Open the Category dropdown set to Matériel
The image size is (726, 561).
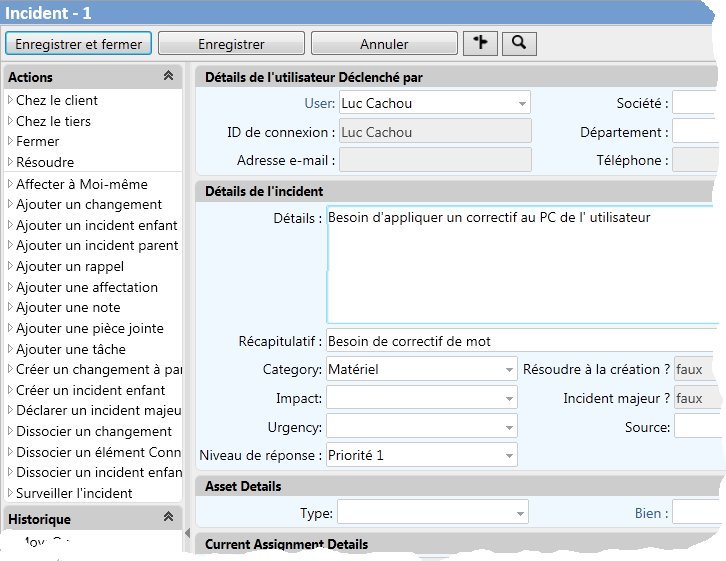pyautogui.click(x=508, y=369)
